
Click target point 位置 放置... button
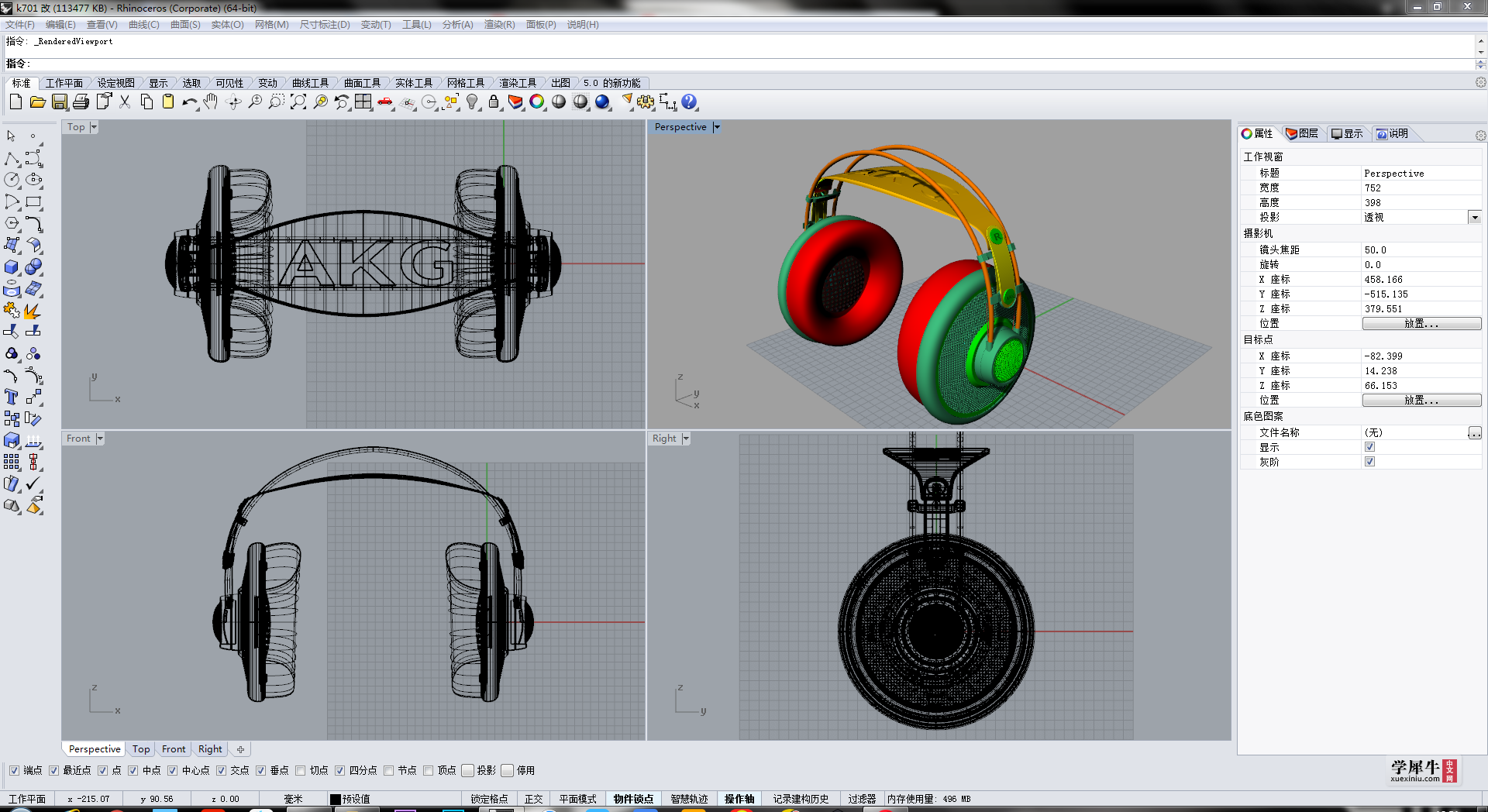[1421, 400]
